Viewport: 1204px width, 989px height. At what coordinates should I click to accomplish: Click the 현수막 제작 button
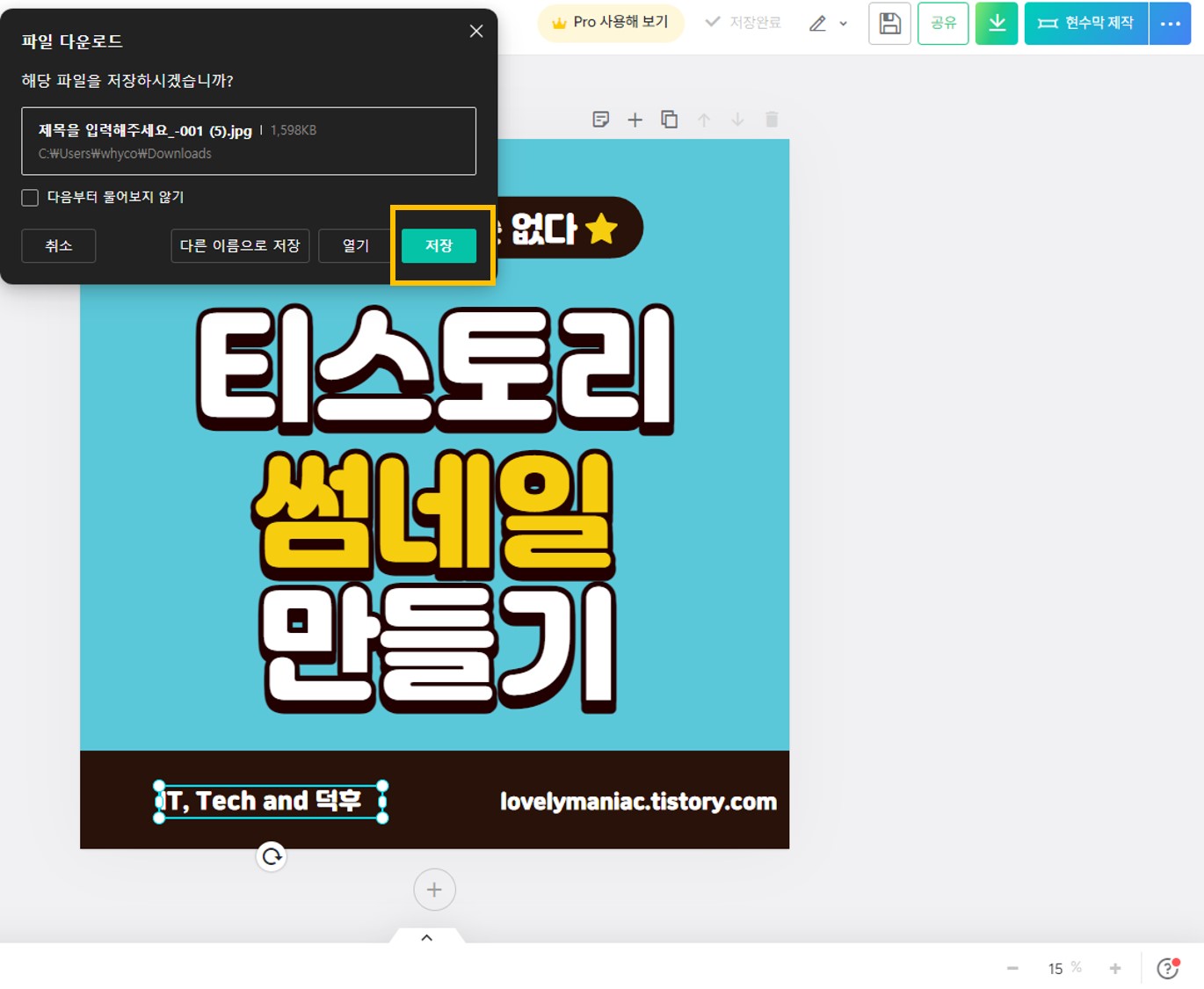(x=1086, y=23)
